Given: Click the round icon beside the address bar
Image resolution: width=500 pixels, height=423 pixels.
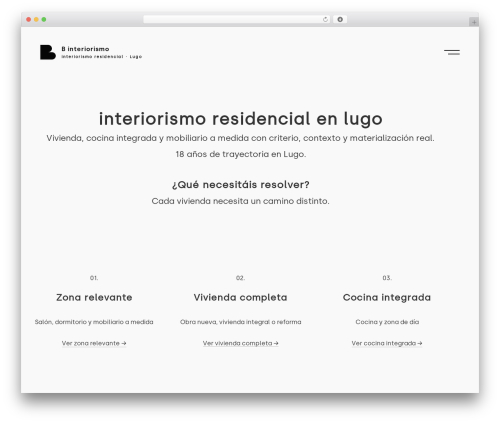Looking at the screenshot, I should click(340, 20).
